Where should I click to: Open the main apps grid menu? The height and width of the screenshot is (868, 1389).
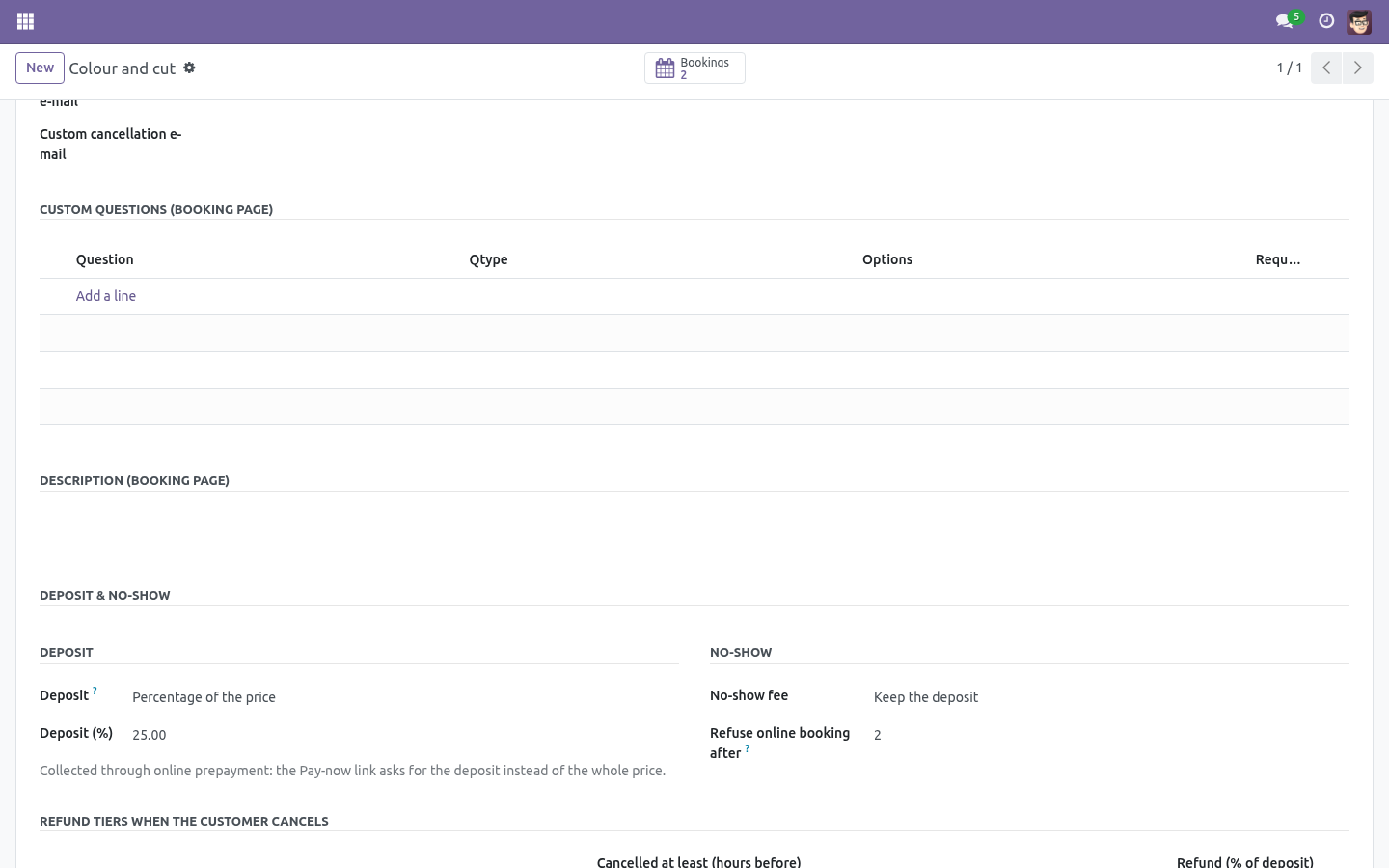click(26, 21)
